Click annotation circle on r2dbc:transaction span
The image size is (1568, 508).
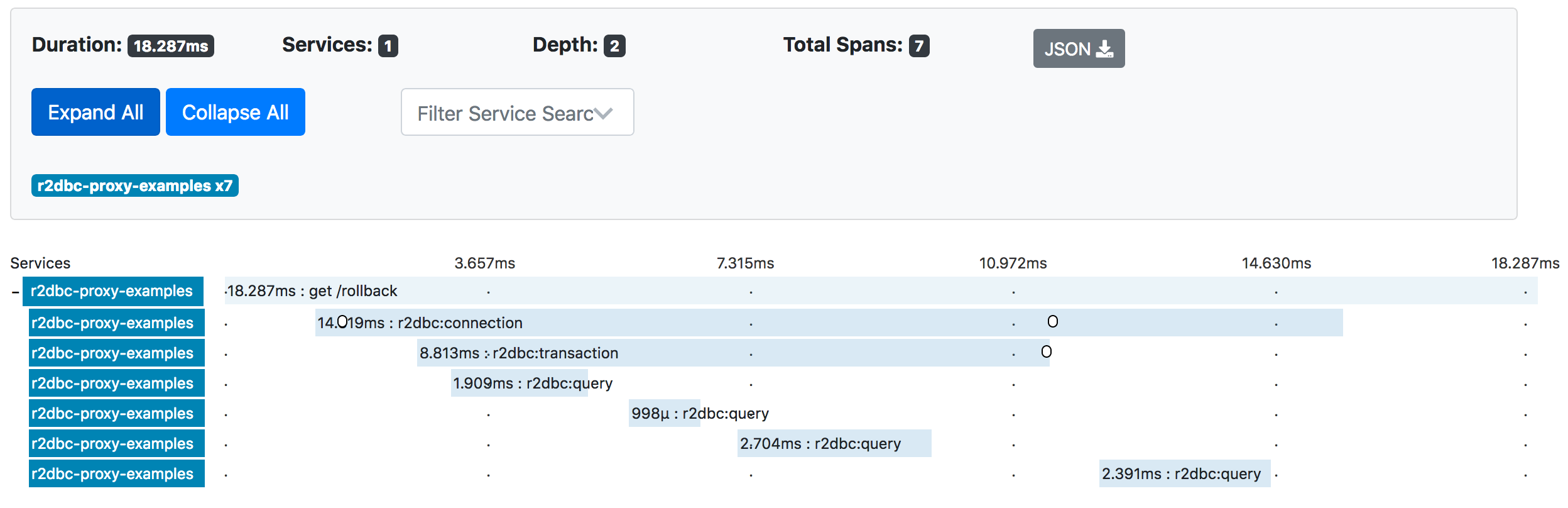tap(1047, 351)
